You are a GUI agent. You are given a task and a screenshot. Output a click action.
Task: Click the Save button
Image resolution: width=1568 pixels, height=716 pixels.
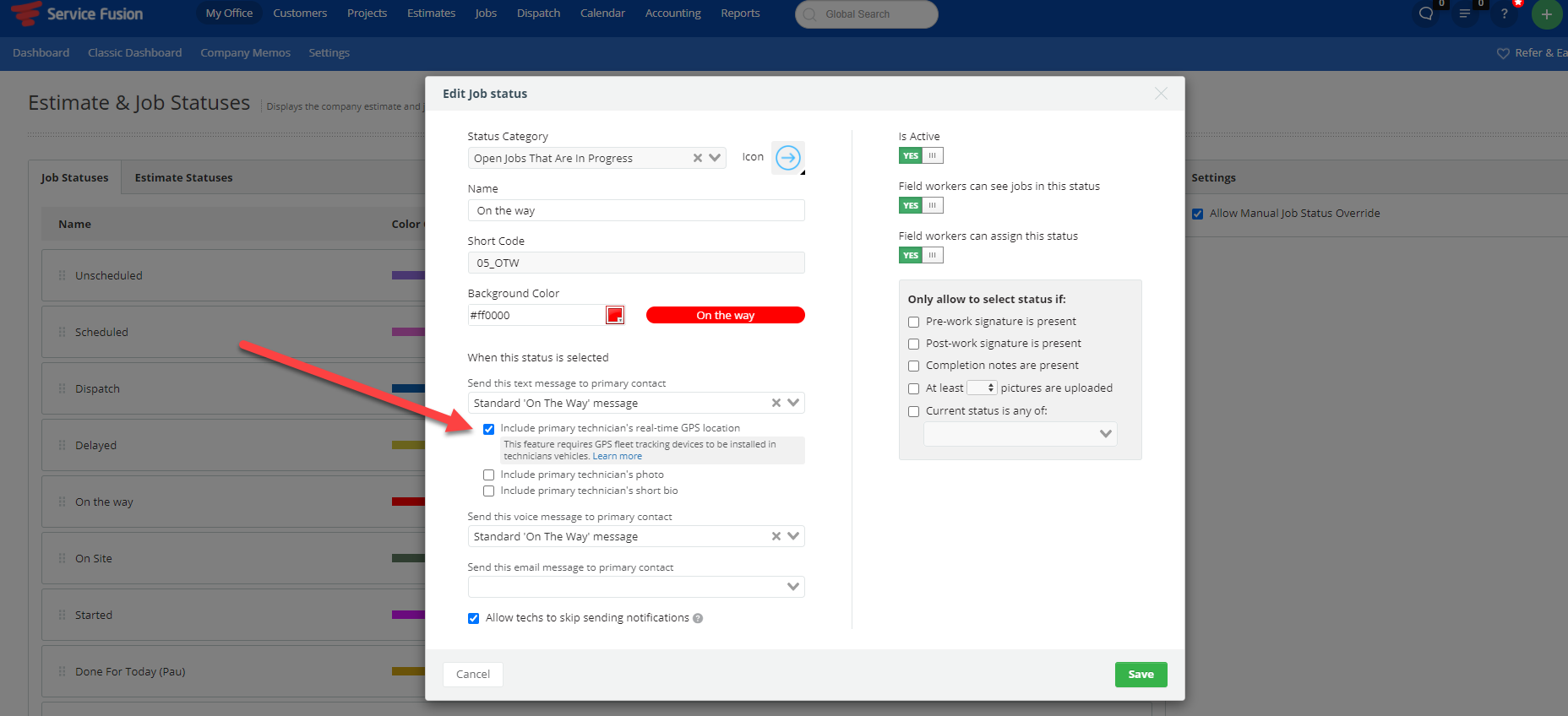(x=1141, y=674)
